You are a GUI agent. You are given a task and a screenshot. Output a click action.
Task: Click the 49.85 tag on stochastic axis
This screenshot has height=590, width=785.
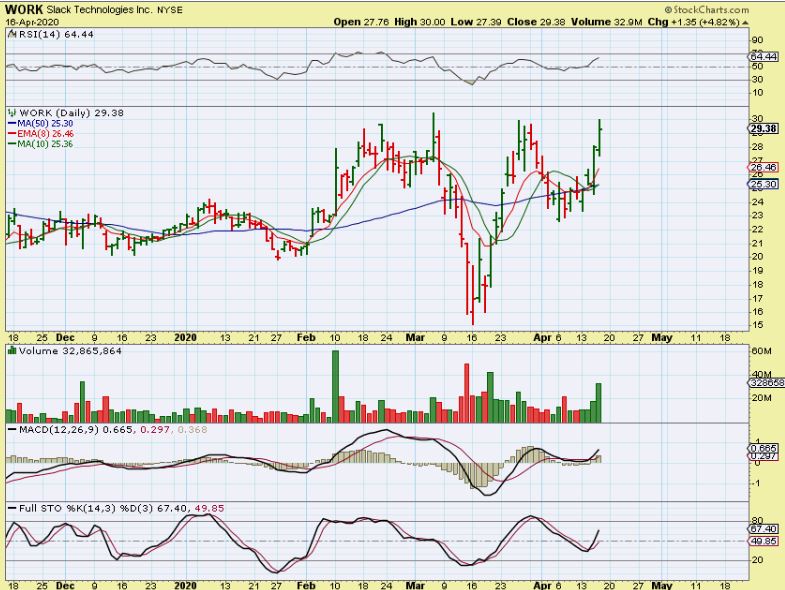pos(764,541)
